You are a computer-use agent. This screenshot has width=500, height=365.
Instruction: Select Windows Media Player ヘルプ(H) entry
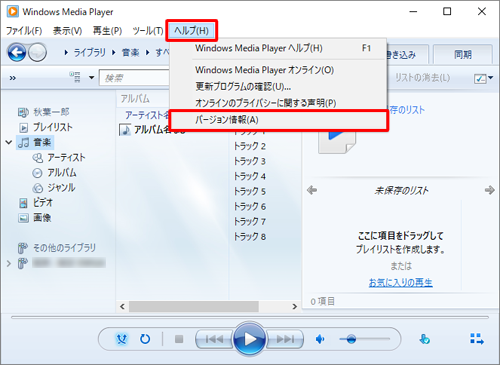[278, 48]
